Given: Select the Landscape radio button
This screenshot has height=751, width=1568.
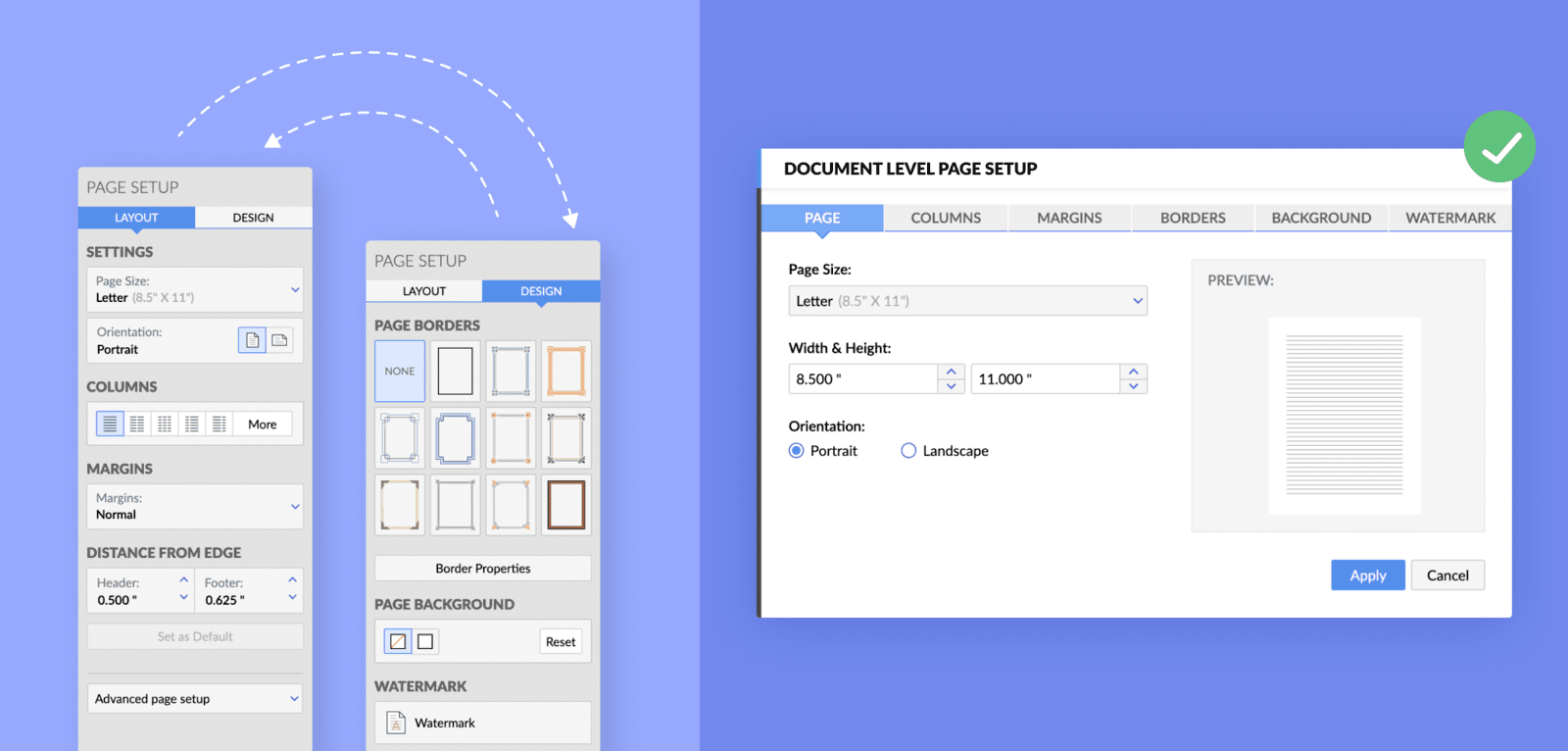Looking at the screenshot, I should 908,451.
